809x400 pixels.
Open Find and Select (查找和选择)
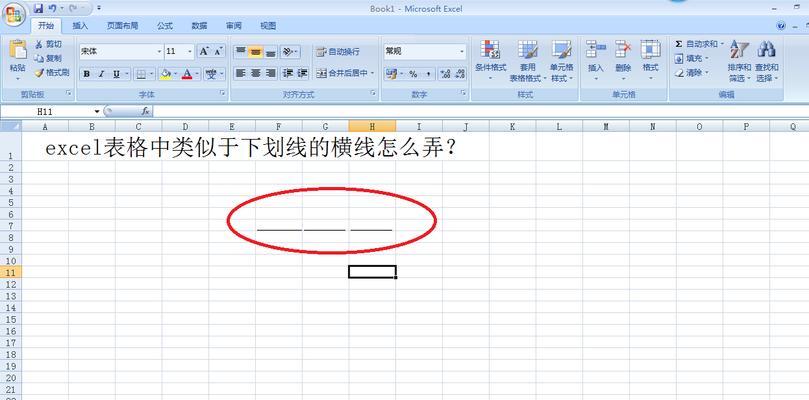click(x=767, y=61)
